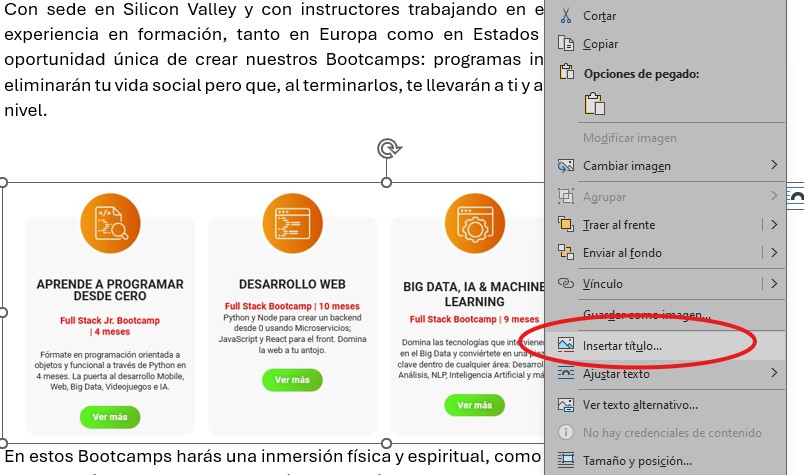Click the orange code search circle icon
804x475 pixels.
tap(110, 223)
